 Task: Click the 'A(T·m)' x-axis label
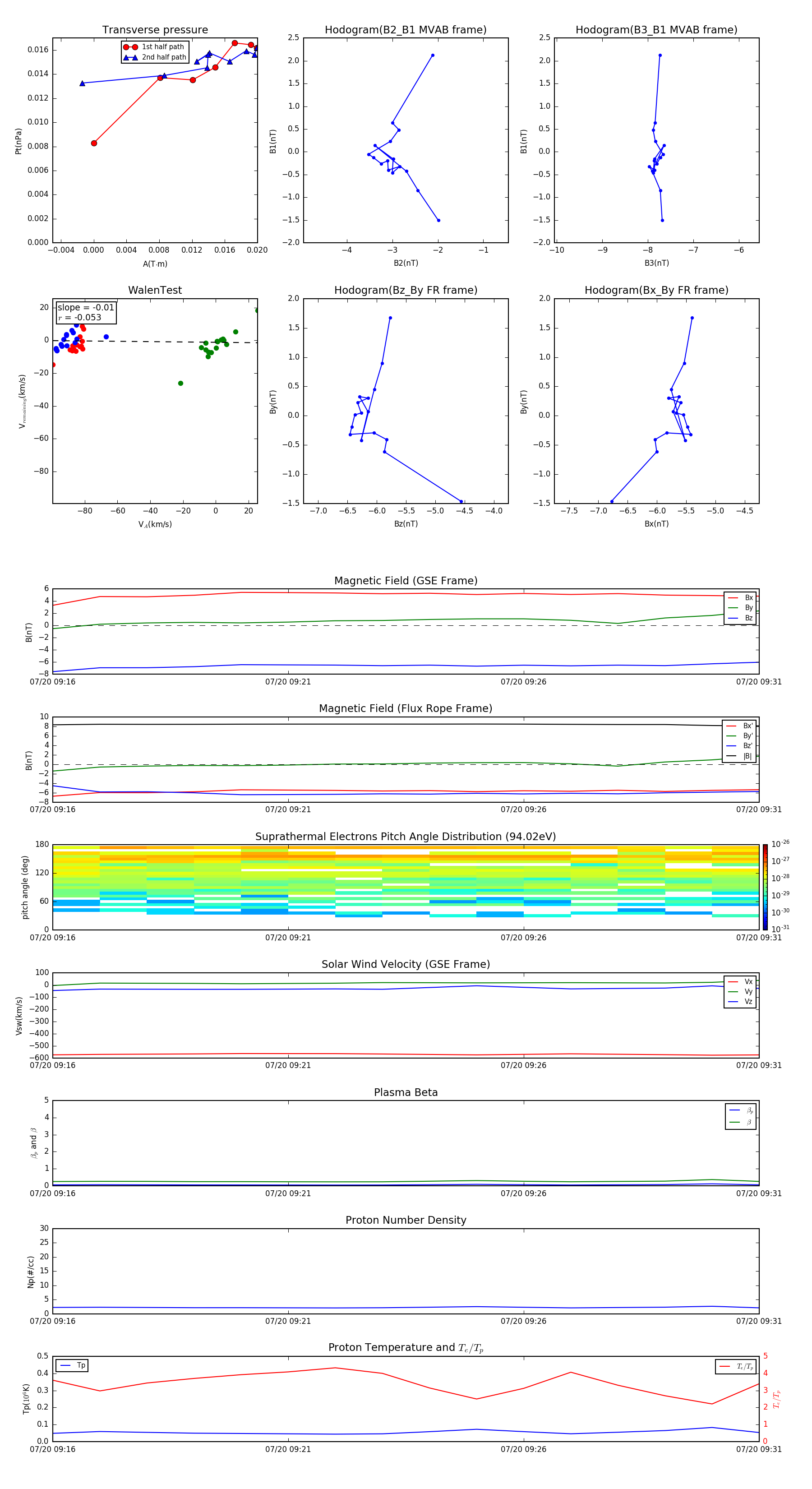click(x=155, y=264)
